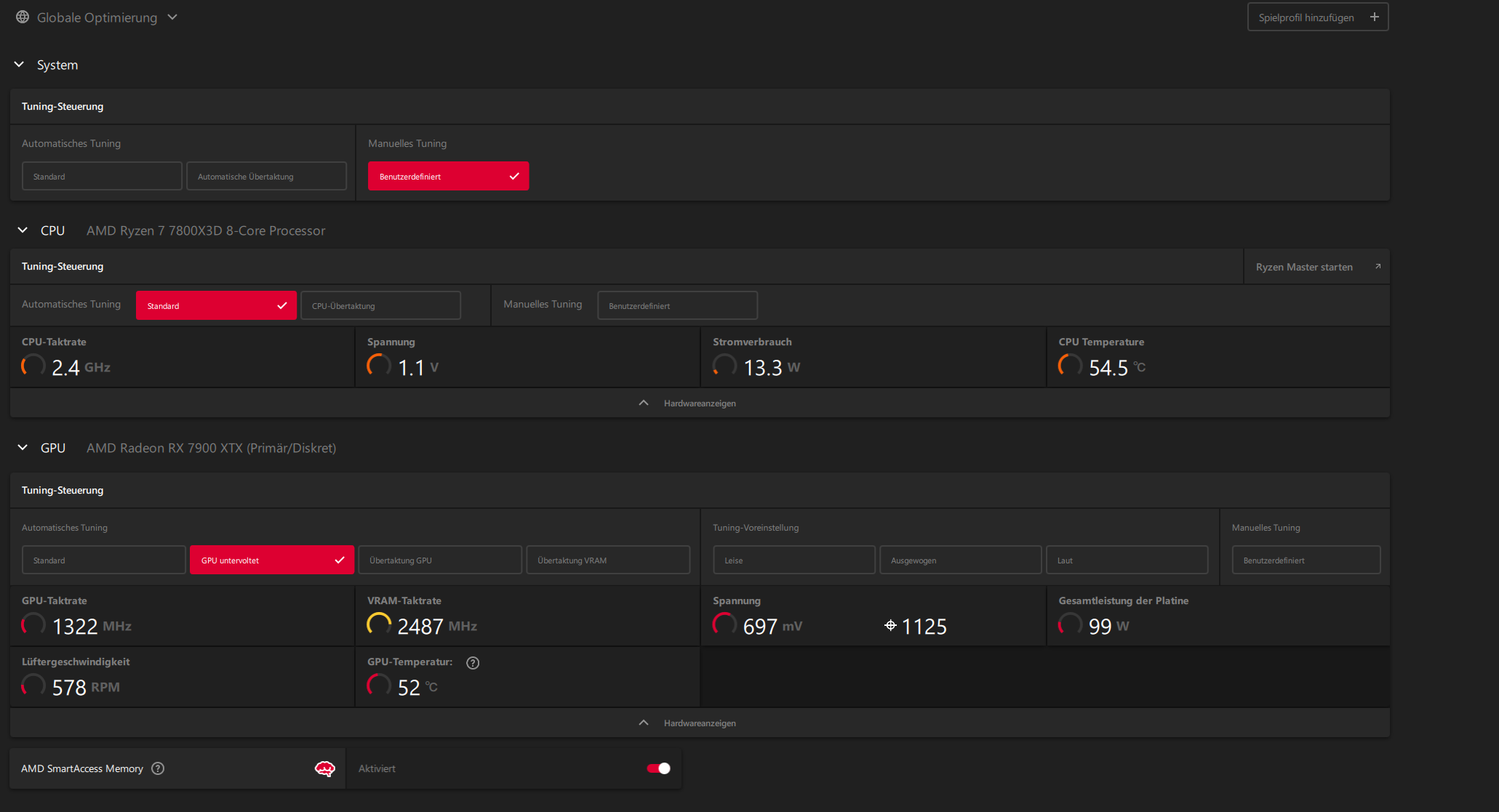The height and width of the screenshot is (812, 1499).
Task: Disable the AMD SmartAccess Memory toggle
Action: pos(658,768)
